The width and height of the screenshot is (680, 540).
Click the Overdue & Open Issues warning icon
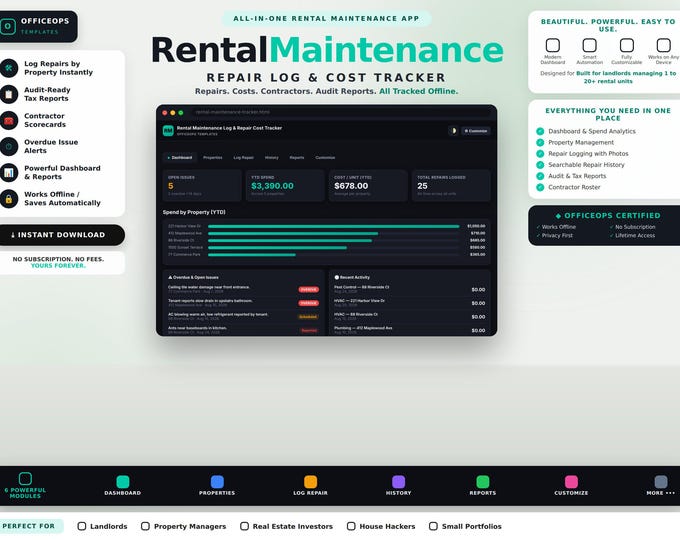[x=170, y=277]
